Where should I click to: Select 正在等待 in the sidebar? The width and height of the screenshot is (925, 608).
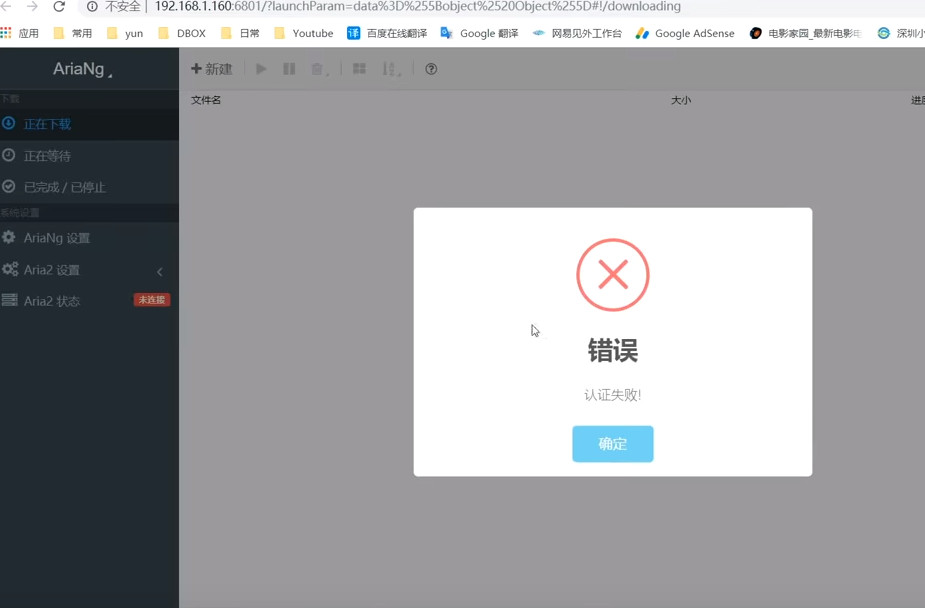pos(47,156)
